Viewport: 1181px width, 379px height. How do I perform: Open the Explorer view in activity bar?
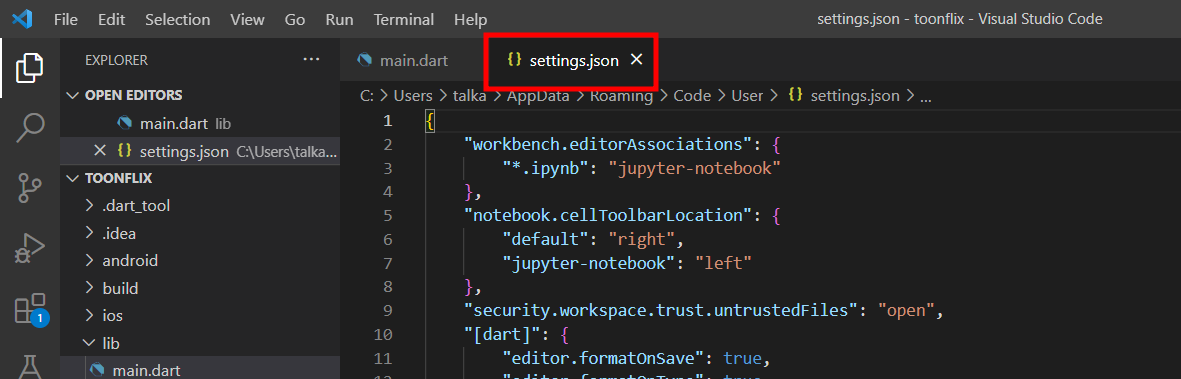tap(29, 67)
